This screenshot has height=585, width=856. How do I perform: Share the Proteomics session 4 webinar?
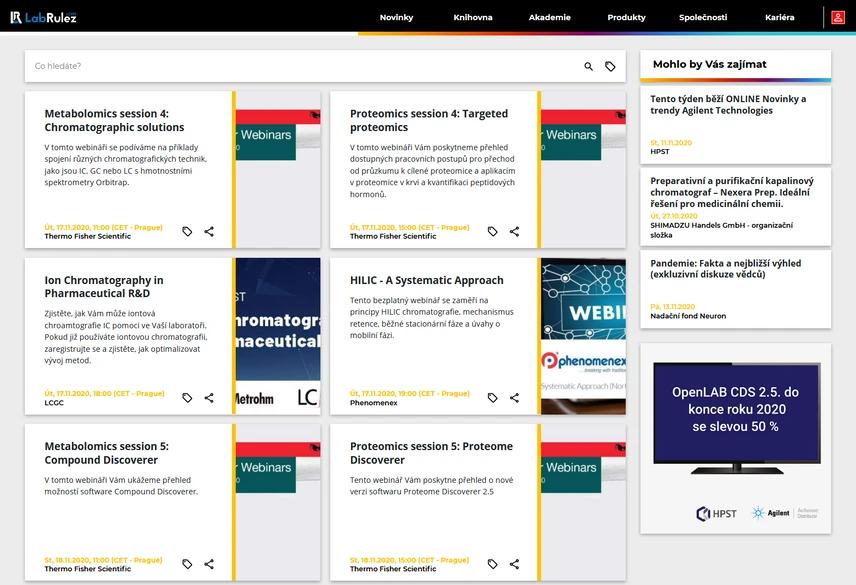pyautogui.click(x=514, y=231)
